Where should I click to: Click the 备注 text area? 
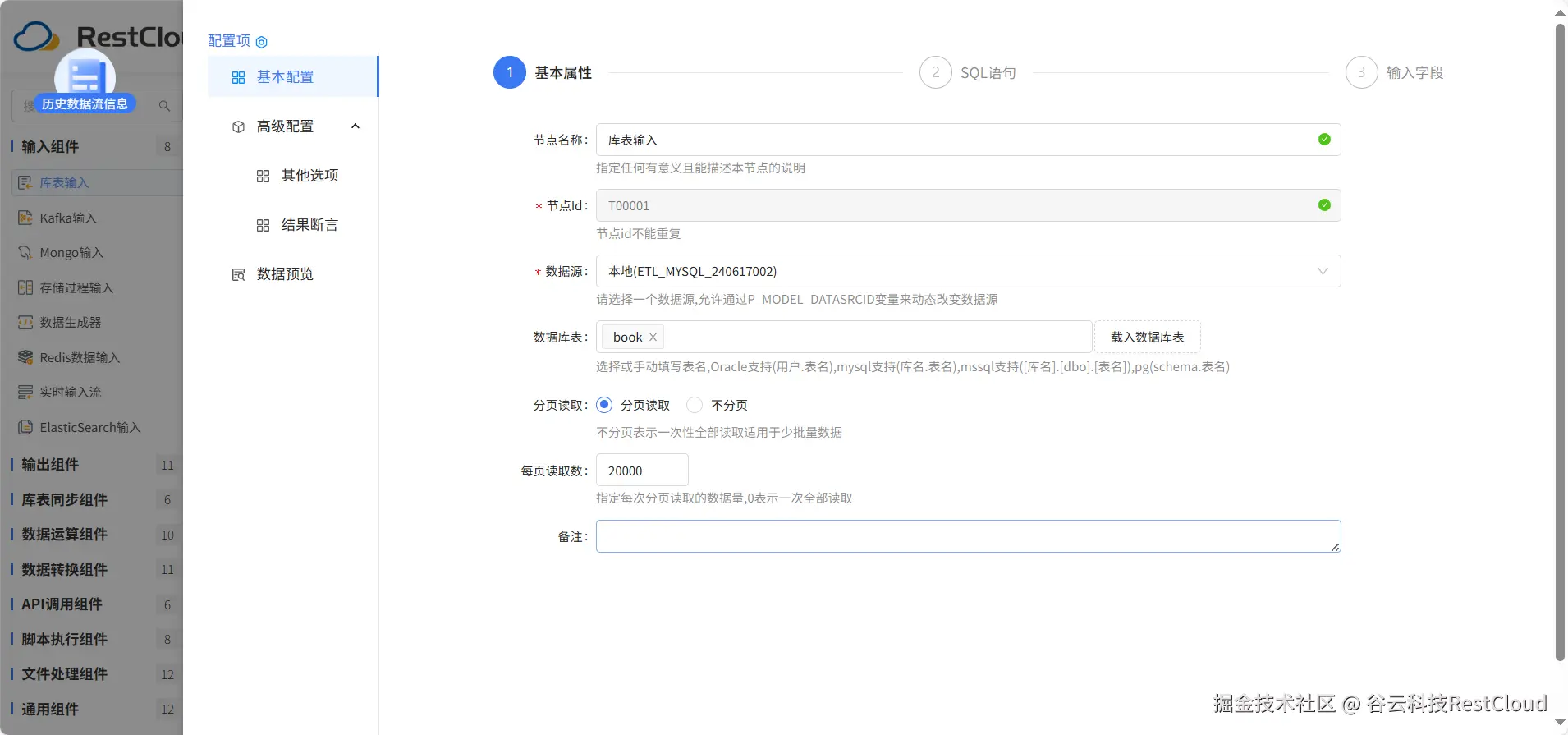[x=968, y=536]
